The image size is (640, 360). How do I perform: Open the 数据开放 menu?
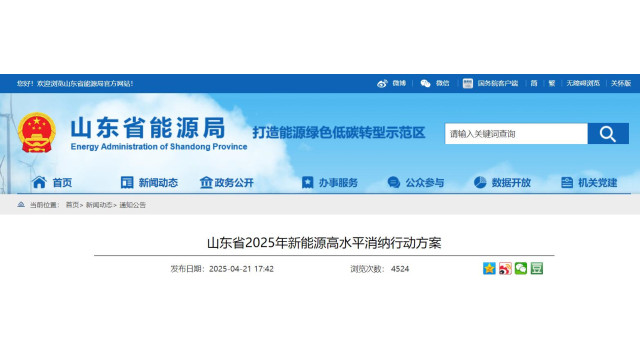click(511, 182)
